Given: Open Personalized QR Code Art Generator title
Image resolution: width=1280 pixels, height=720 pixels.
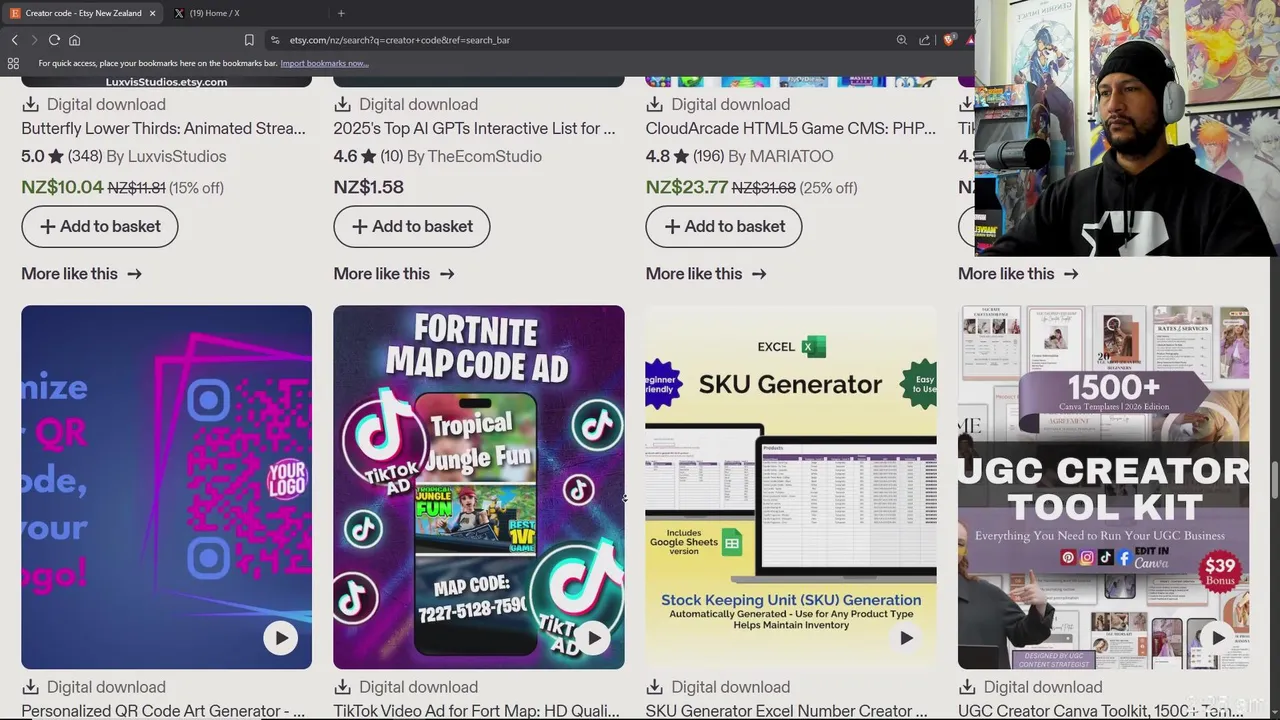Looking at the screenshot, I should point(163,711).
